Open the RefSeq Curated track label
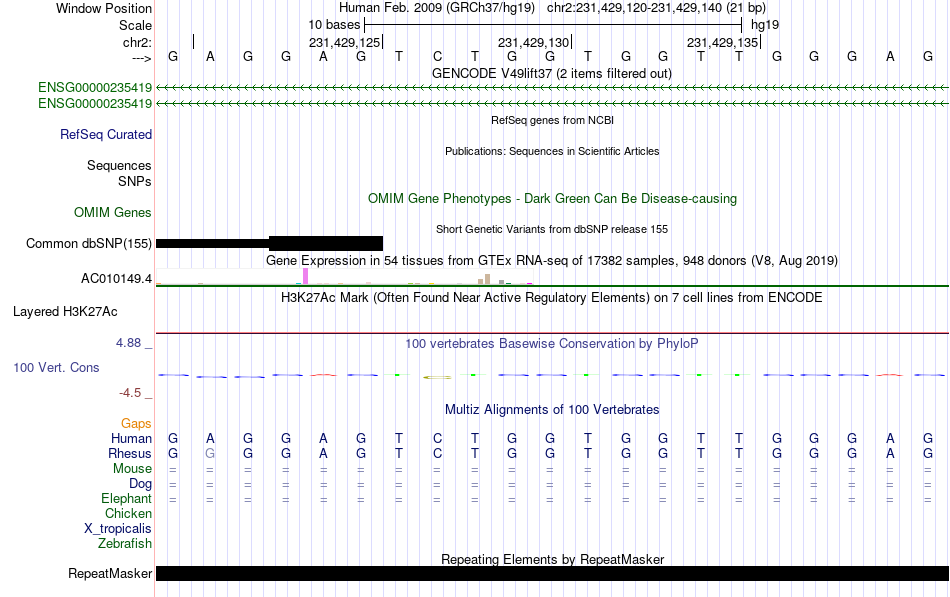Image resolution: width=950 pixels, height=597 pixels. click(106, 135)
